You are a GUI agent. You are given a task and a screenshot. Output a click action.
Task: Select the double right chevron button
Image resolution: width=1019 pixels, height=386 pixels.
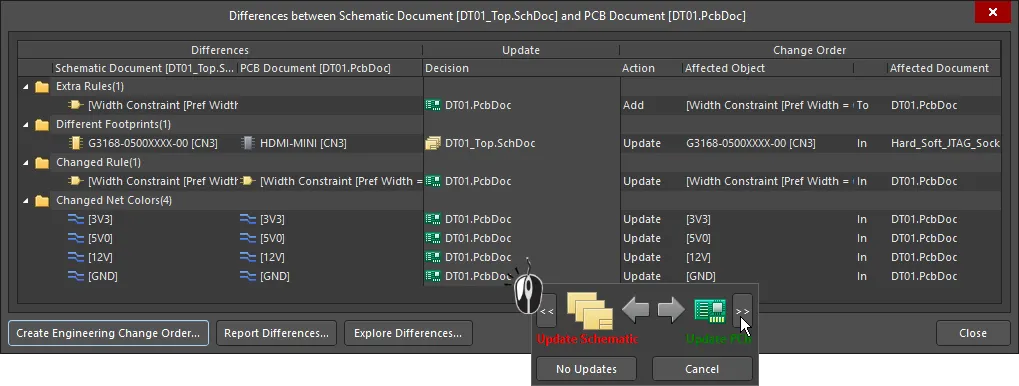tap(742, 311)
